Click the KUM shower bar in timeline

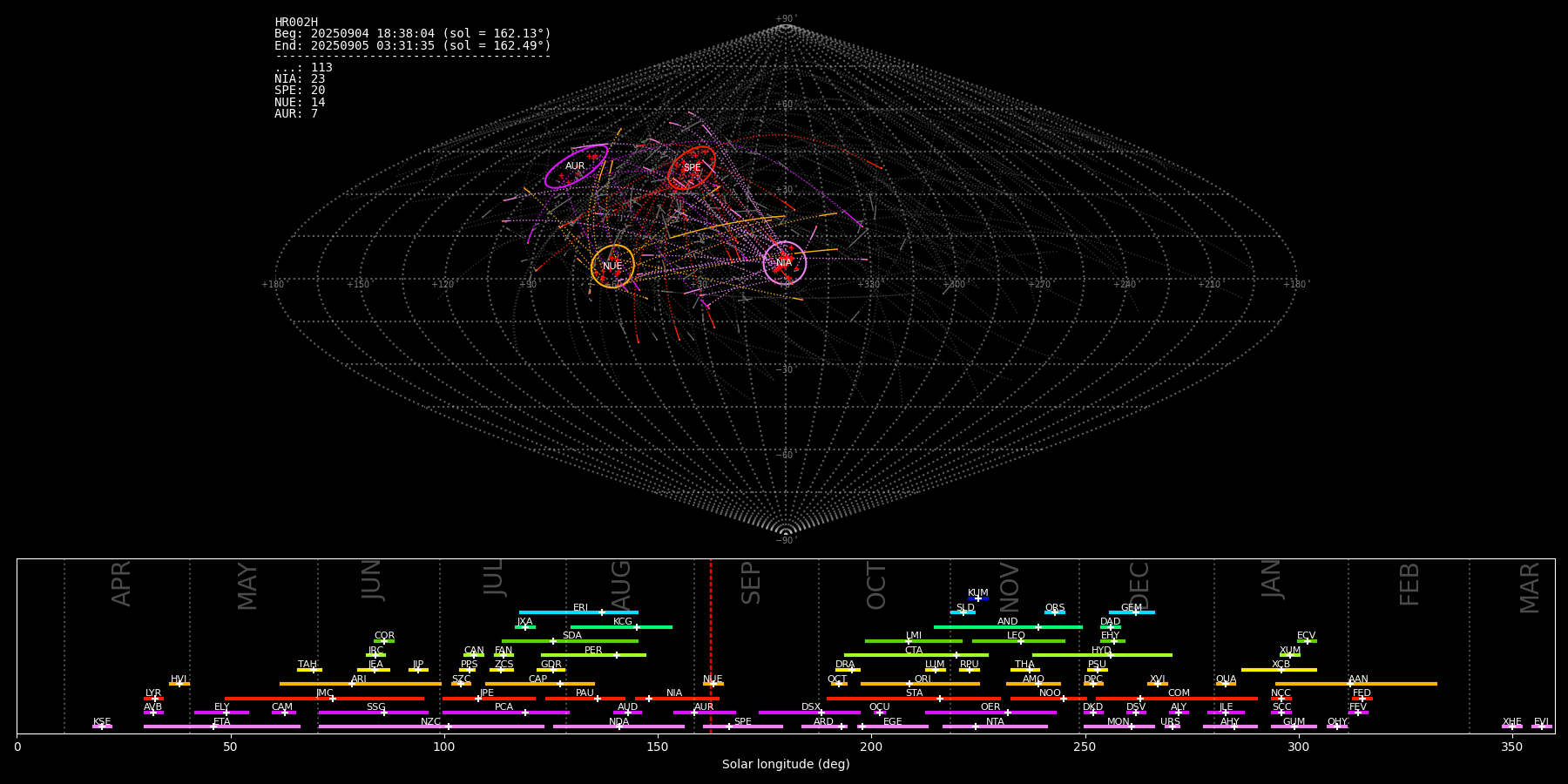pyautogui.click(x=978, y=598)
